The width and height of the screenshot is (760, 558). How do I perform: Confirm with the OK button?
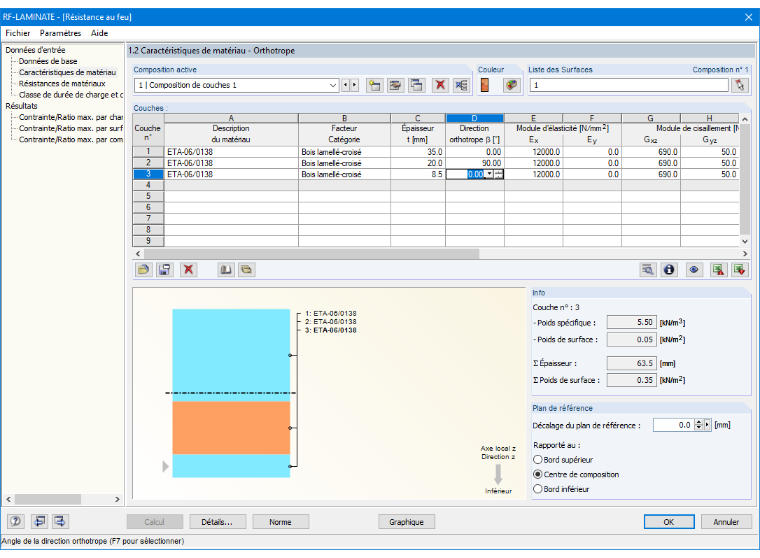[x=669, y=522]
